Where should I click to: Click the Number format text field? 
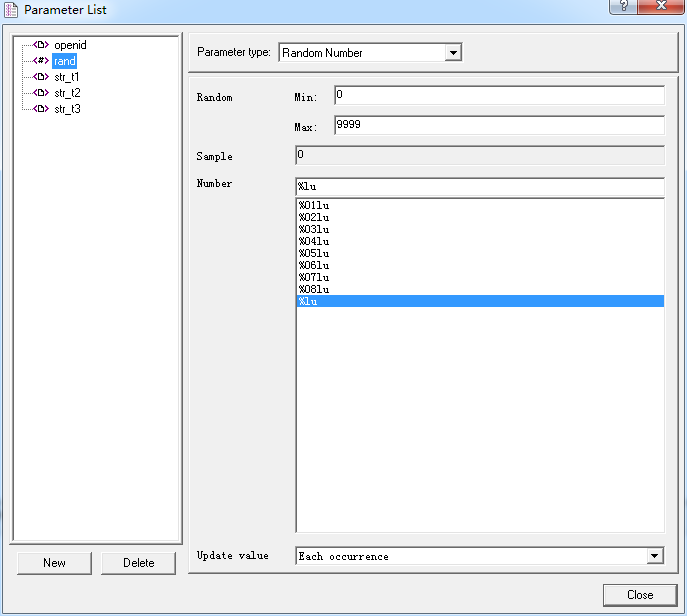[480, 187]
